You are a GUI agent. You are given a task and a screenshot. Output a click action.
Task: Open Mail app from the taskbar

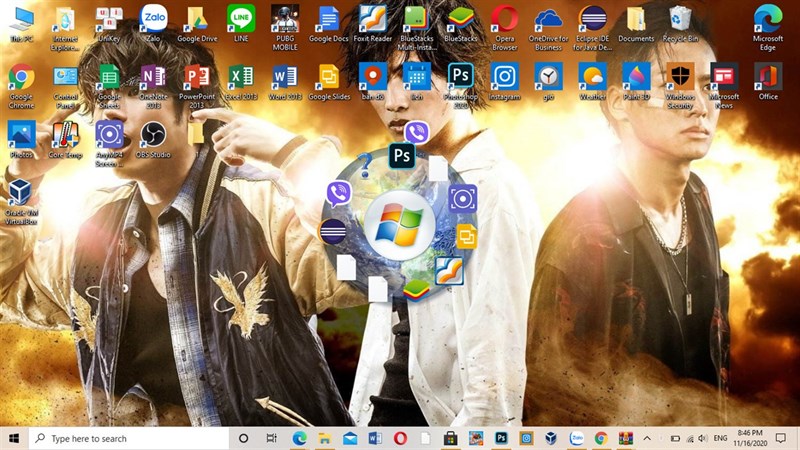(x=349, y=438)
